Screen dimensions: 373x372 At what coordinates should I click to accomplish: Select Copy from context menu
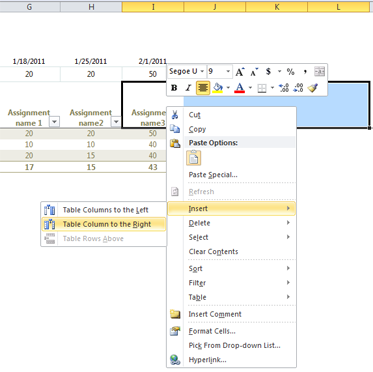pos(231,129)
